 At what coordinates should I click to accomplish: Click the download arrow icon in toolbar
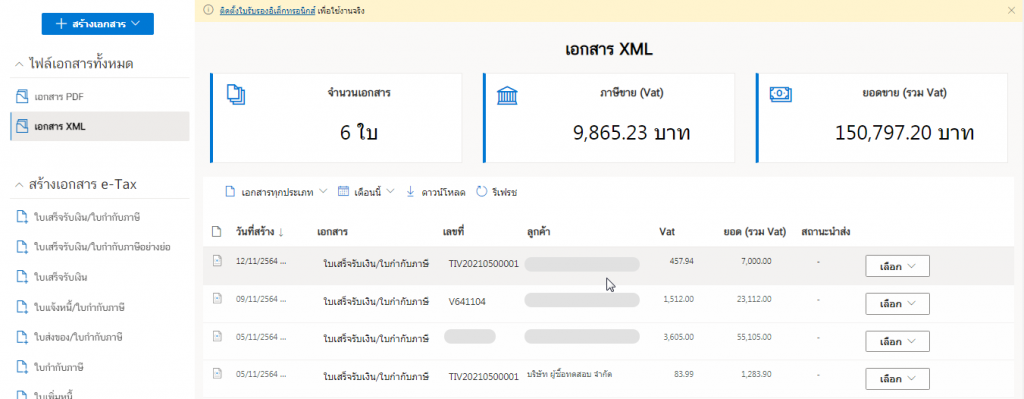coord(410,192)
